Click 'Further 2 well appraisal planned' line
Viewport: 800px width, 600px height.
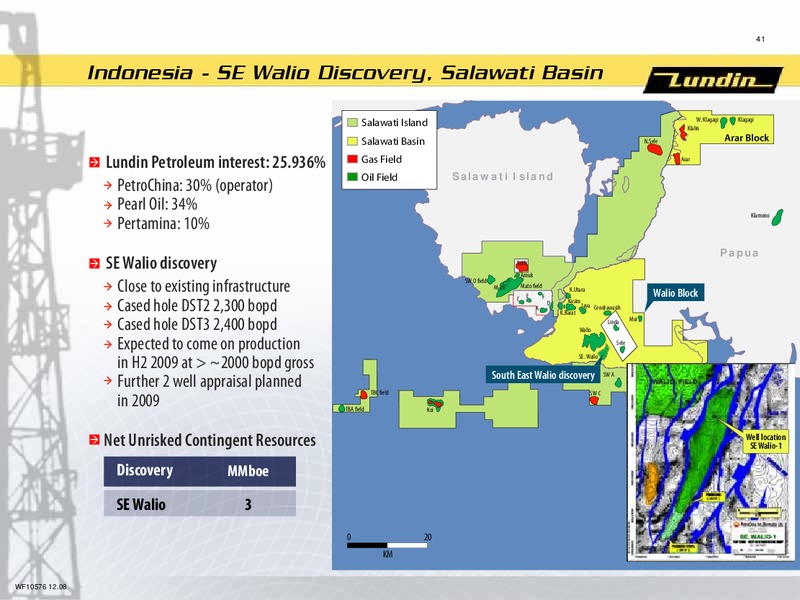[209, 382]
